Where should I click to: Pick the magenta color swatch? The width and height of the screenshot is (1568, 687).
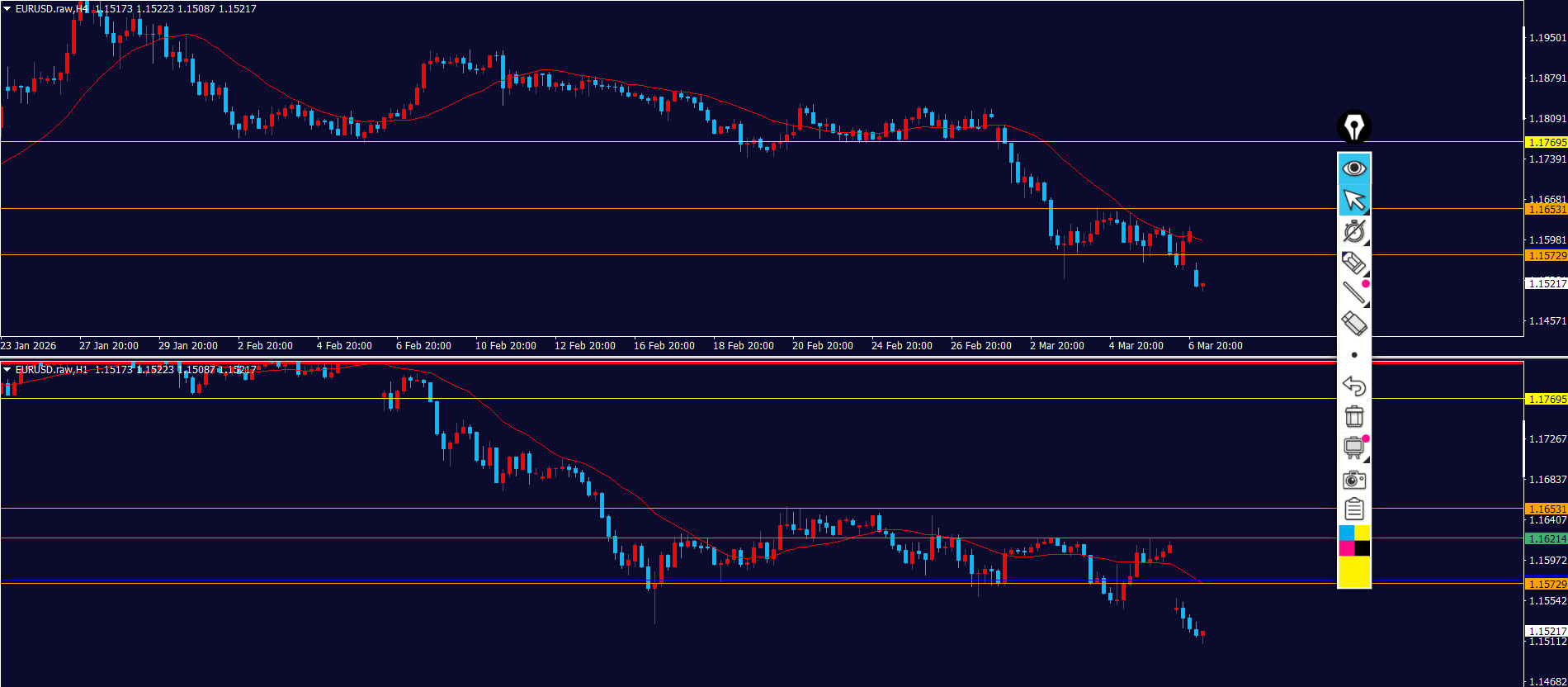pyautogui.click(x=1346, y=548)
